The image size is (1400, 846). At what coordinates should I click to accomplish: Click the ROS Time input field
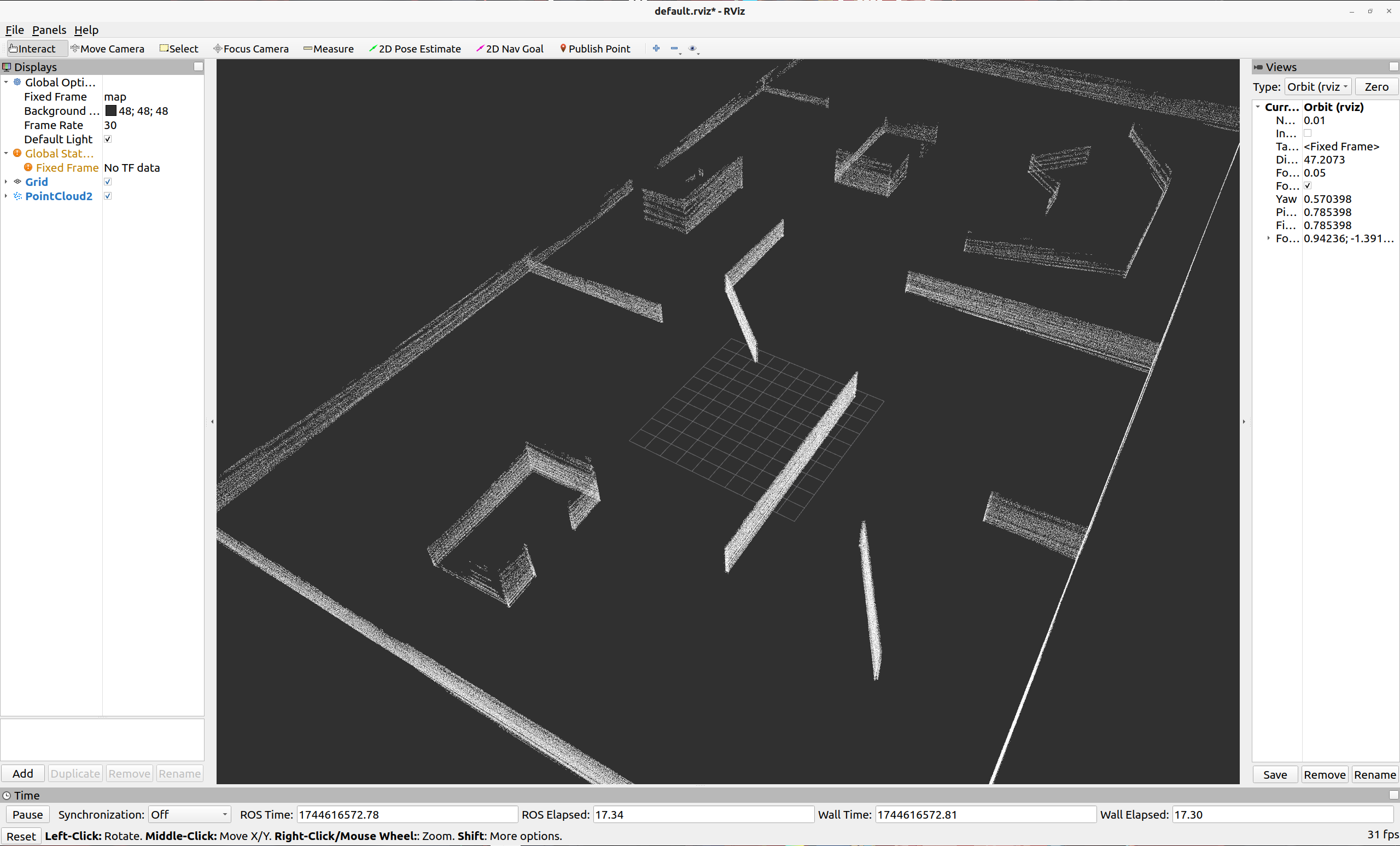pos(406,814)
